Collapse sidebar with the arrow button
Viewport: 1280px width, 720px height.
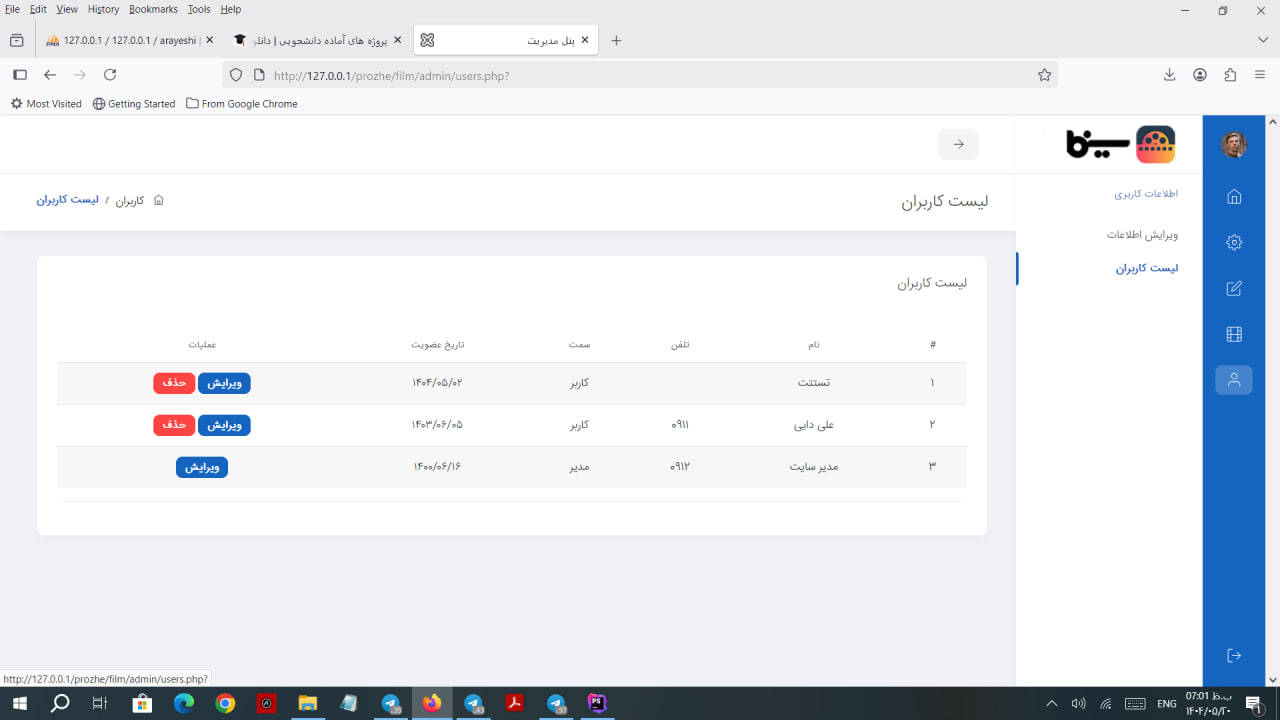[958, 144]
